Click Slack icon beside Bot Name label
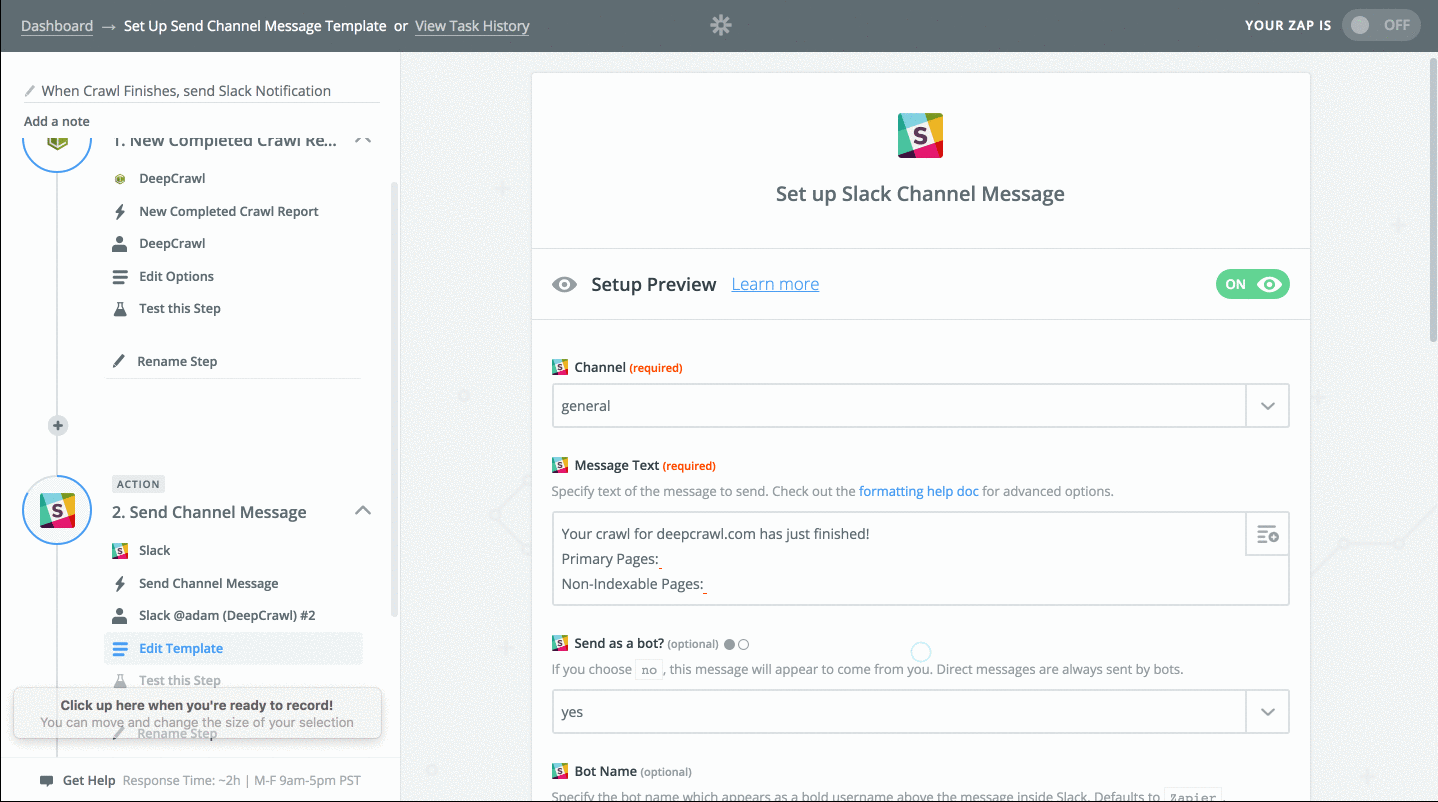 (x=560, y=772)
